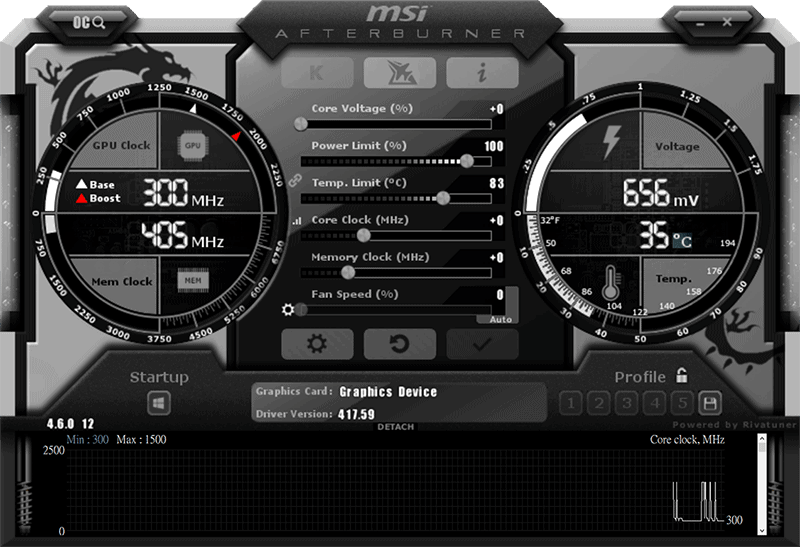This screenshot has height=547, width=800.
Task: Click the GPU chip icon on the gauge
Action: pyautogui.click(x=192, y=145)
